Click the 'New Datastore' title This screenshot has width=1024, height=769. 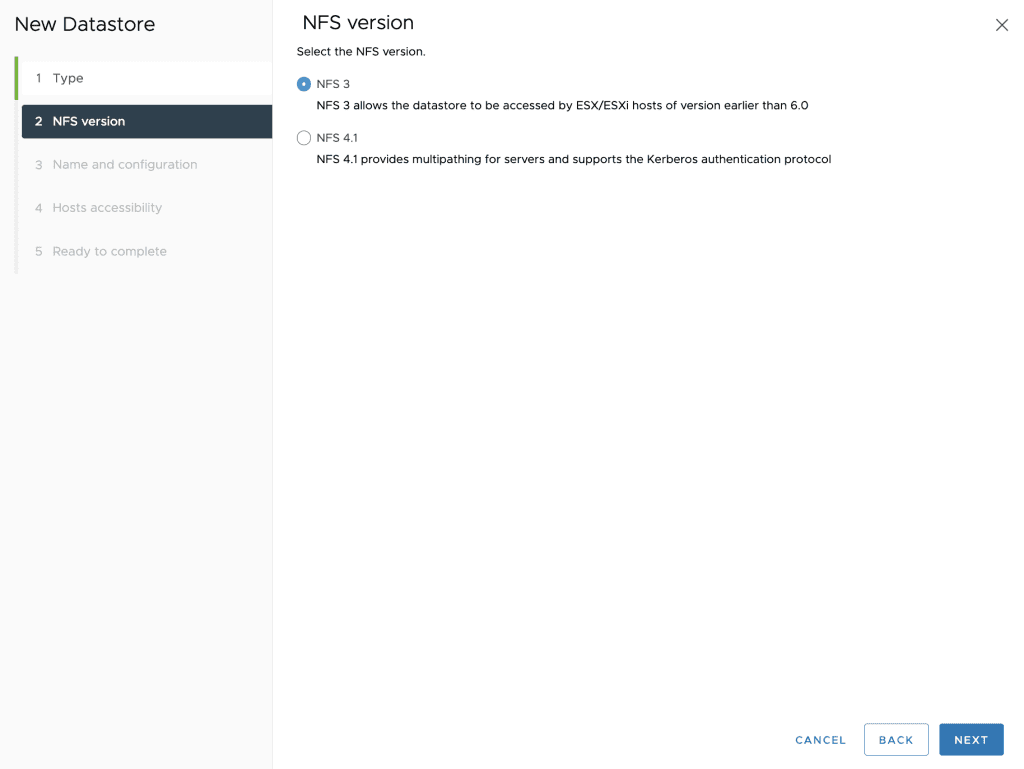click(x=85, y=24)
